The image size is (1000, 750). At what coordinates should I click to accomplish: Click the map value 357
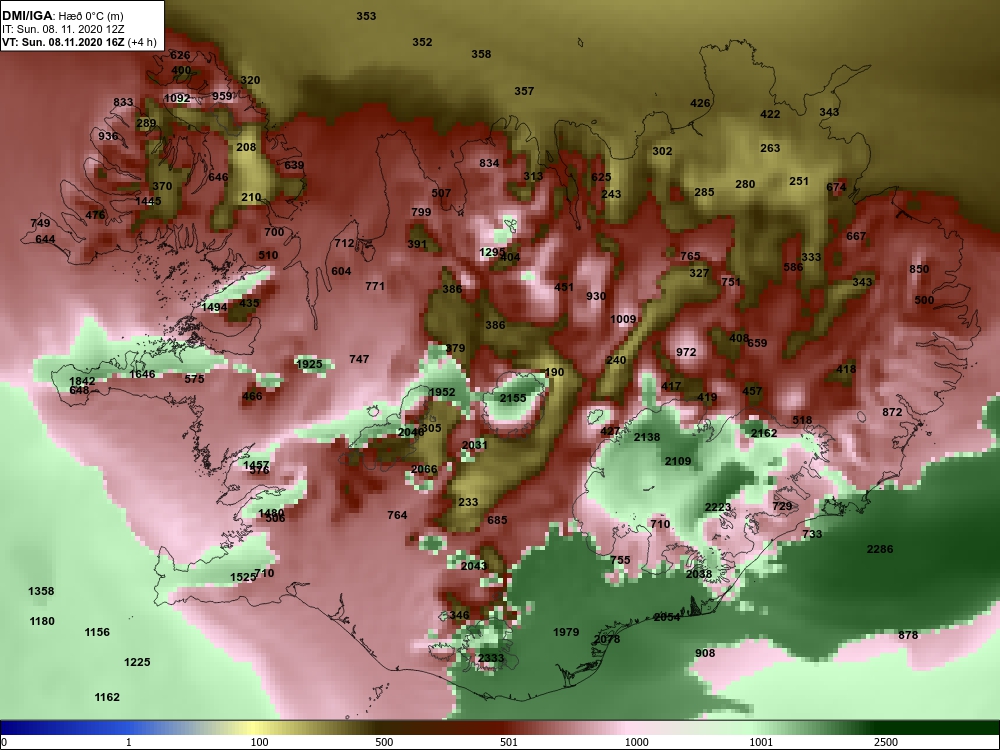[524, 91]
